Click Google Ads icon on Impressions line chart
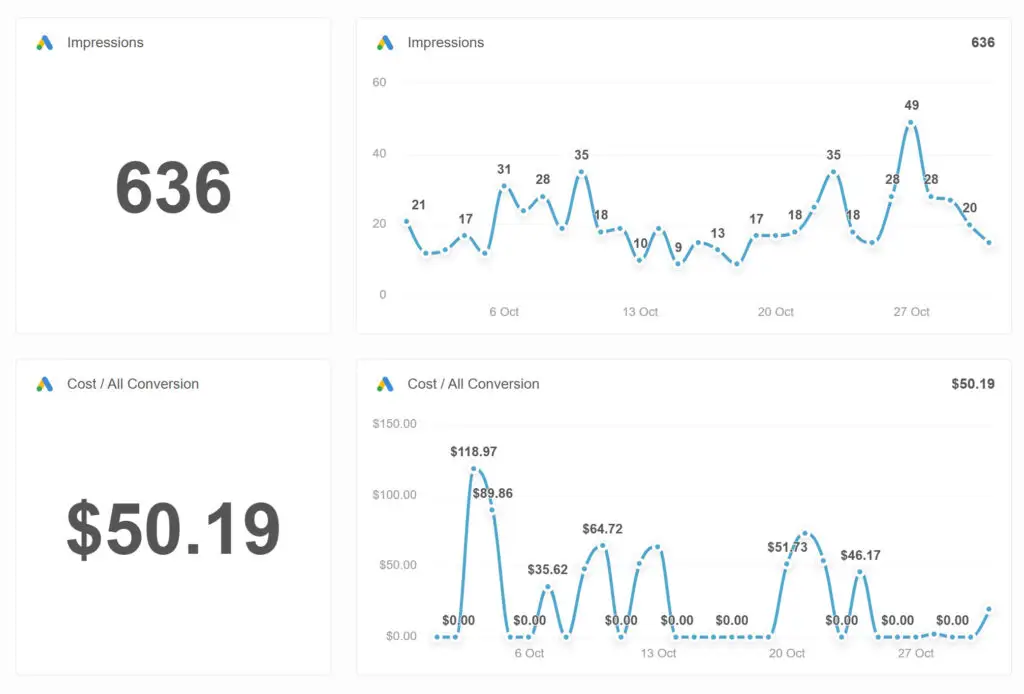Viewport: 1024px width, 694px height. [385, 43]
